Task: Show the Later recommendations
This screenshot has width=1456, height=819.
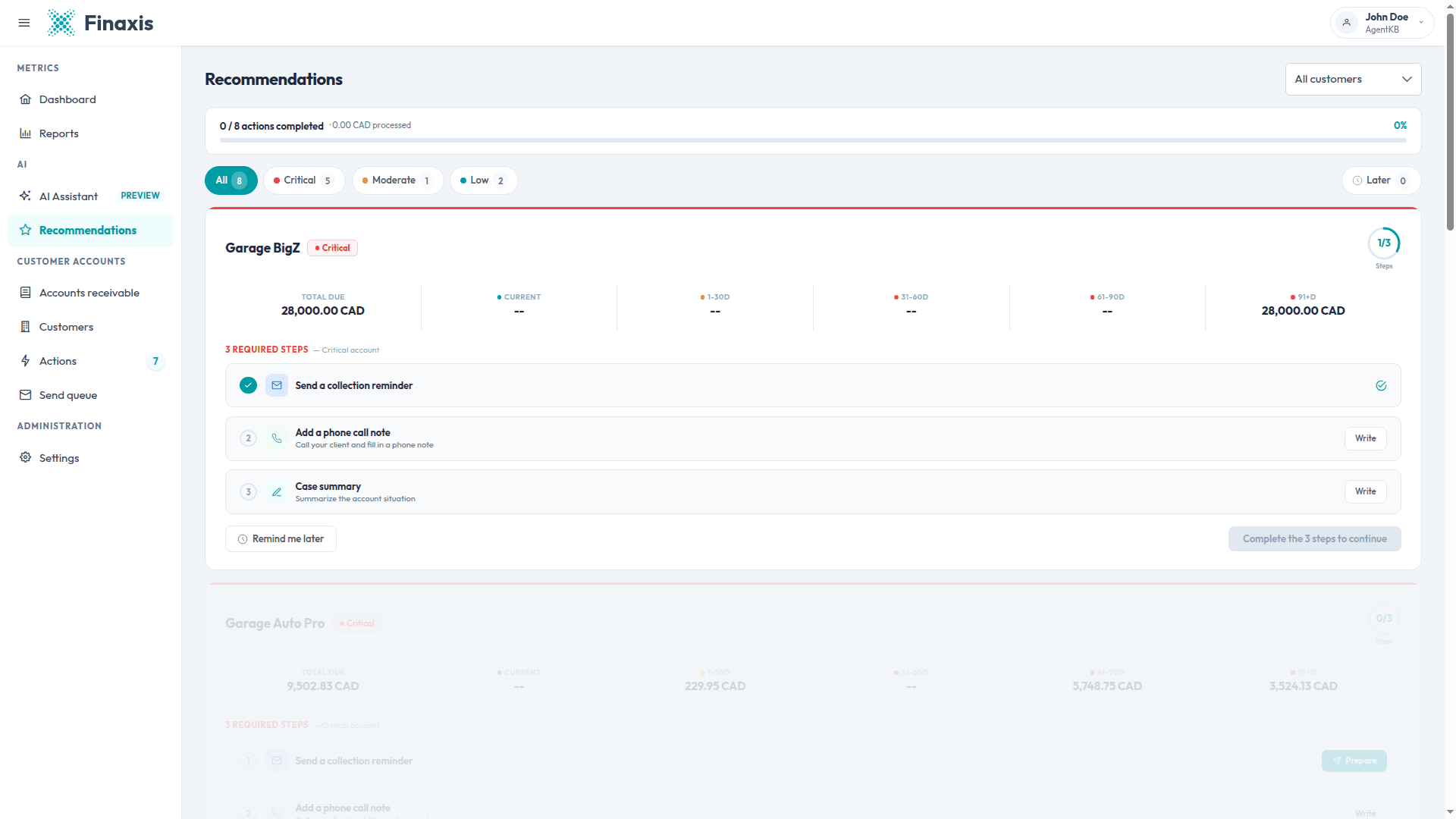Action: coord(1381,180)
